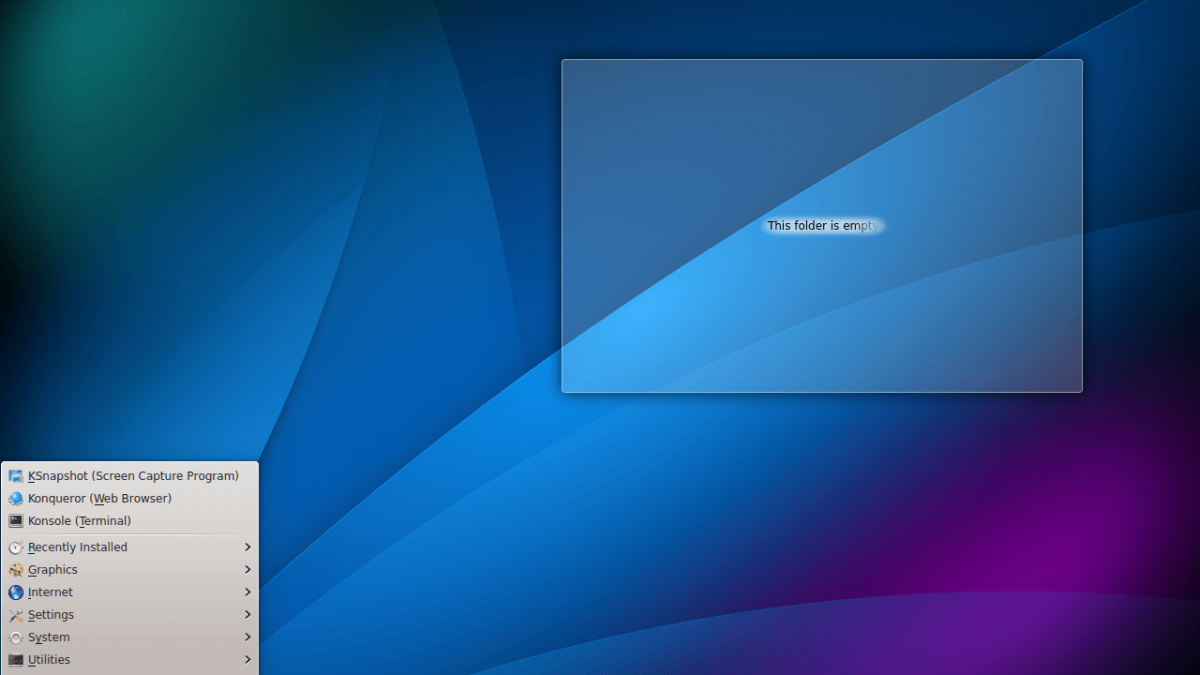Open the Recently Installed menu entry
The width and height of the screenshot is (1200, 675).
(130, 547)
